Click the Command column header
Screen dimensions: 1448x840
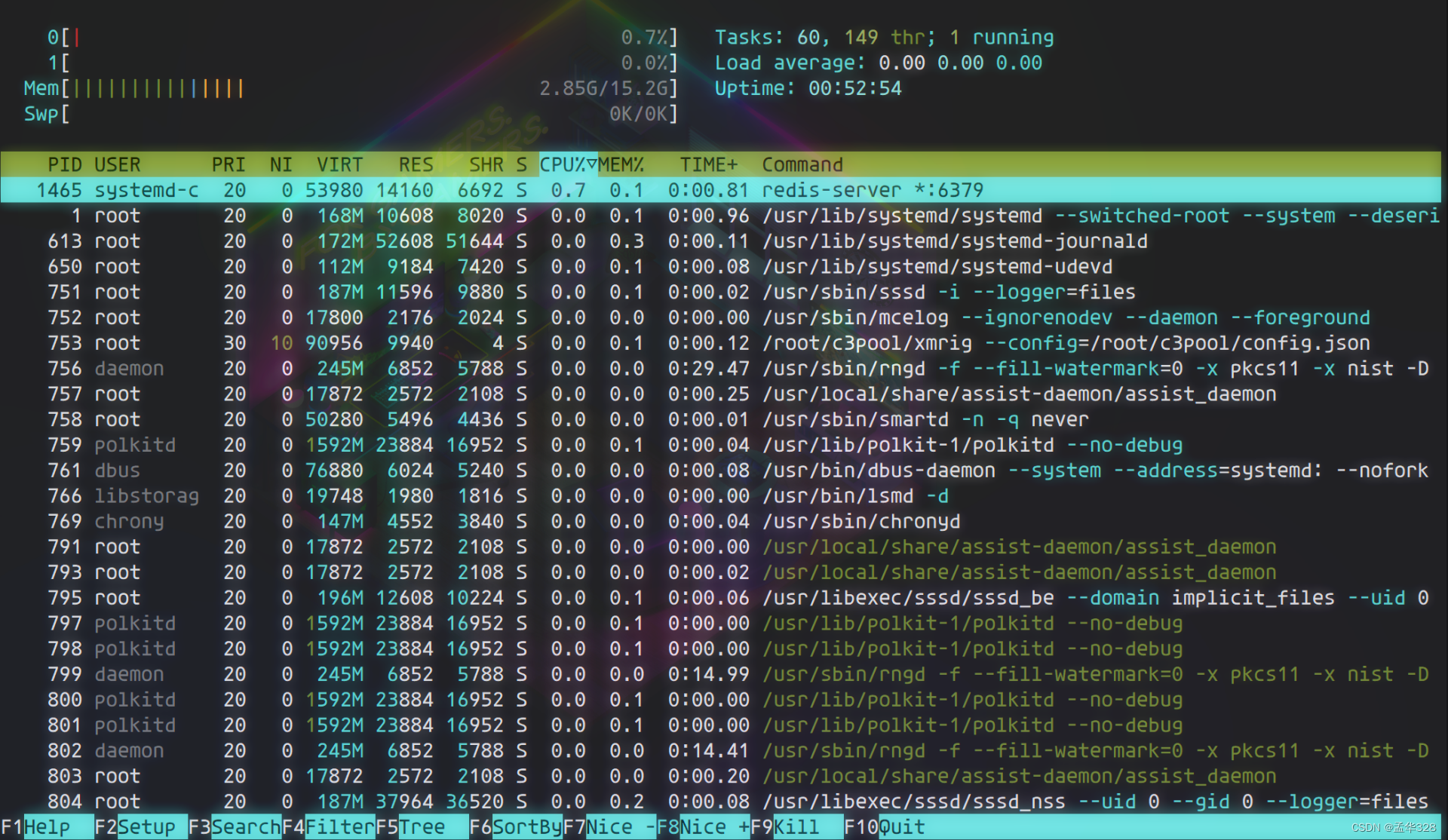tap(802, 164)
